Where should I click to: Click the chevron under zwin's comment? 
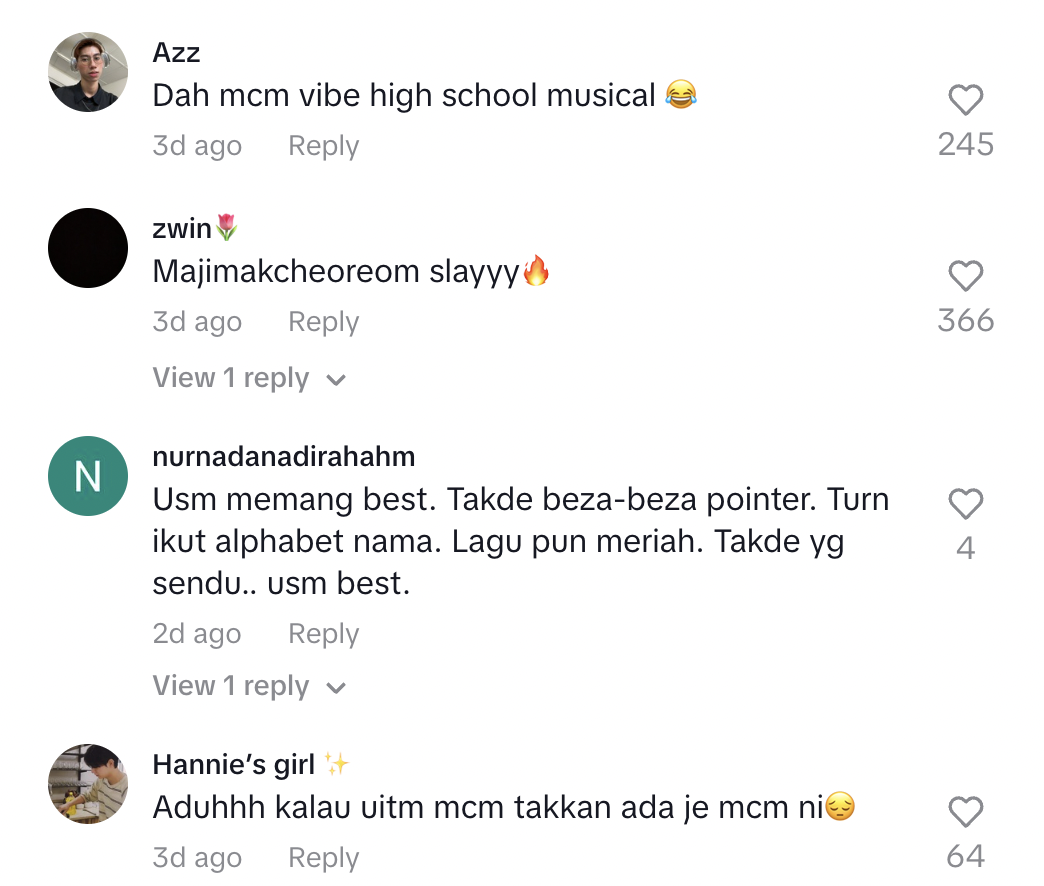pyautogui.click(x=336, y=380)
